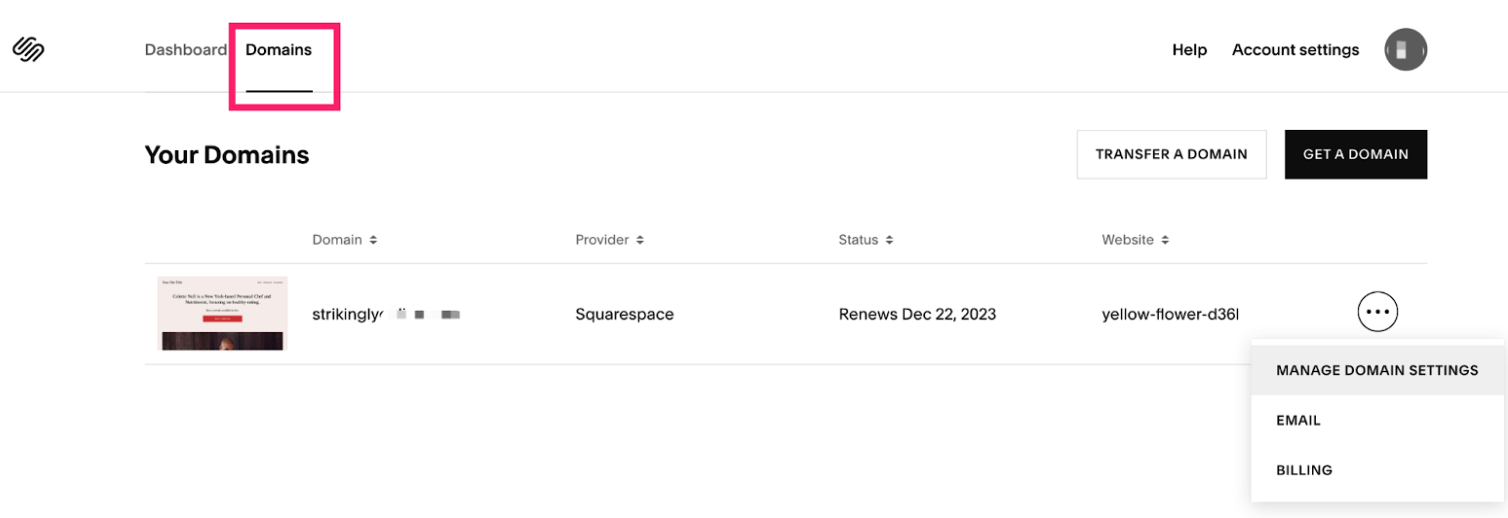Open Billing from the options menu
The height and width of the screenshot is (518, 1508).
[1304, 470]
